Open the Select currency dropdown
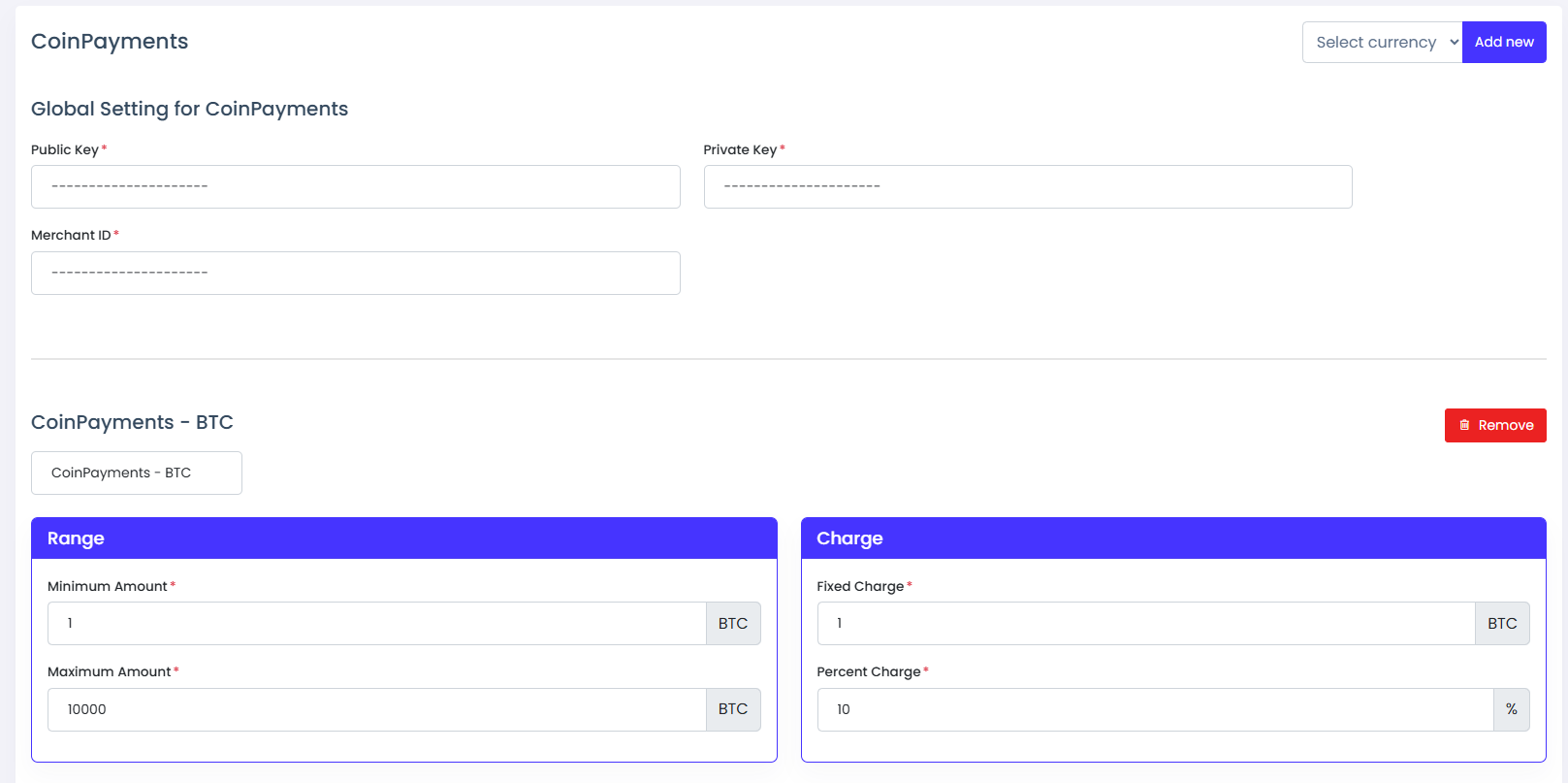This screenshot has height=783, width=1568. click(x=1382, y=43)
